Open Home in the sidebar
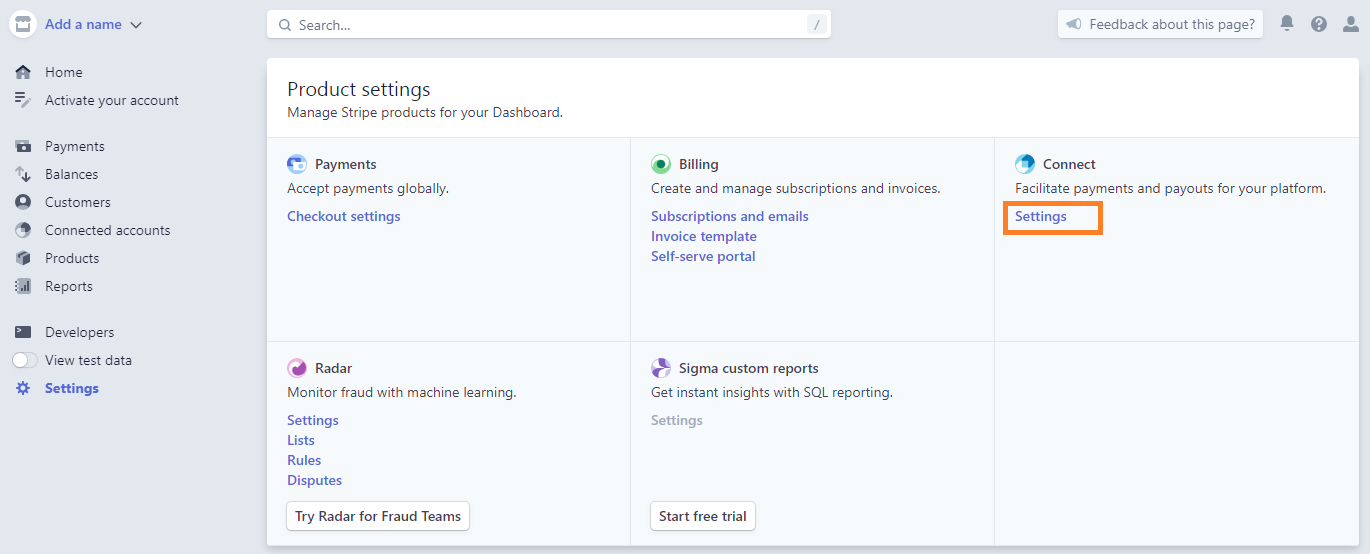The image size is (1370, 554). click(64, 72)
